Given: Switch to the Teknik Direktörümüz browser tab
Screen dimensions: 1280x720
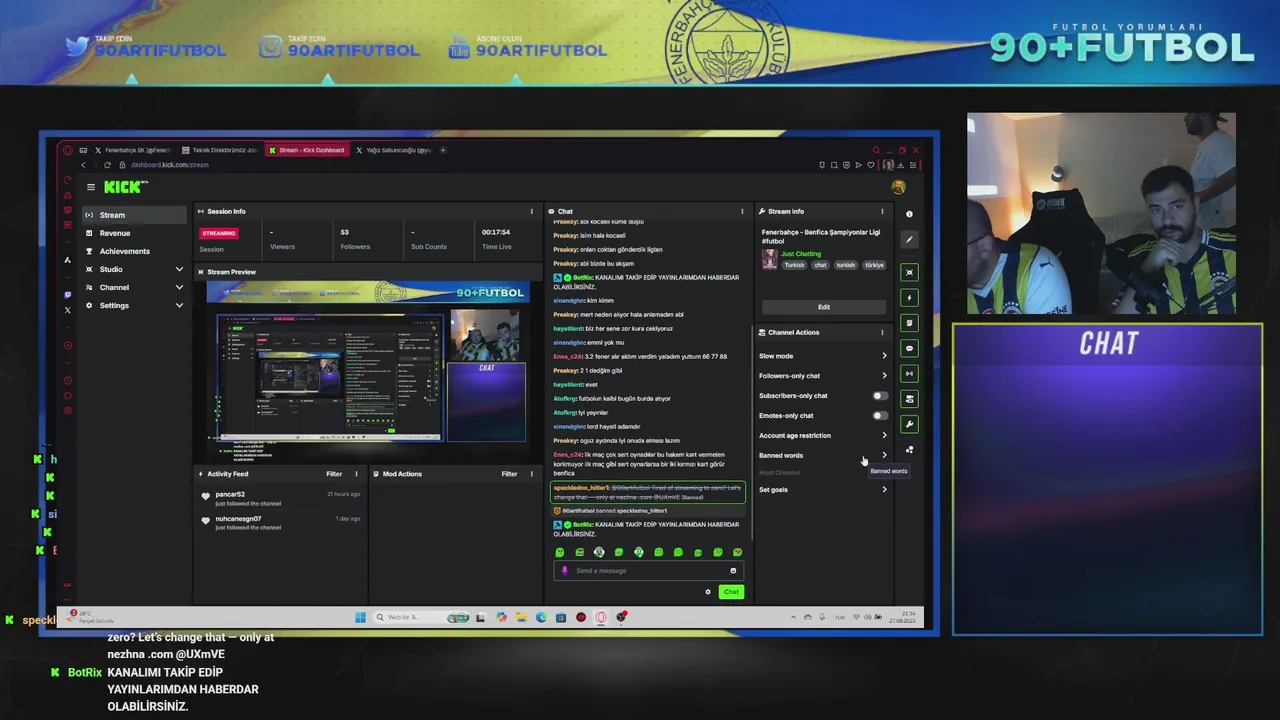Looking at the screenshot, I should tap(220, 150).
